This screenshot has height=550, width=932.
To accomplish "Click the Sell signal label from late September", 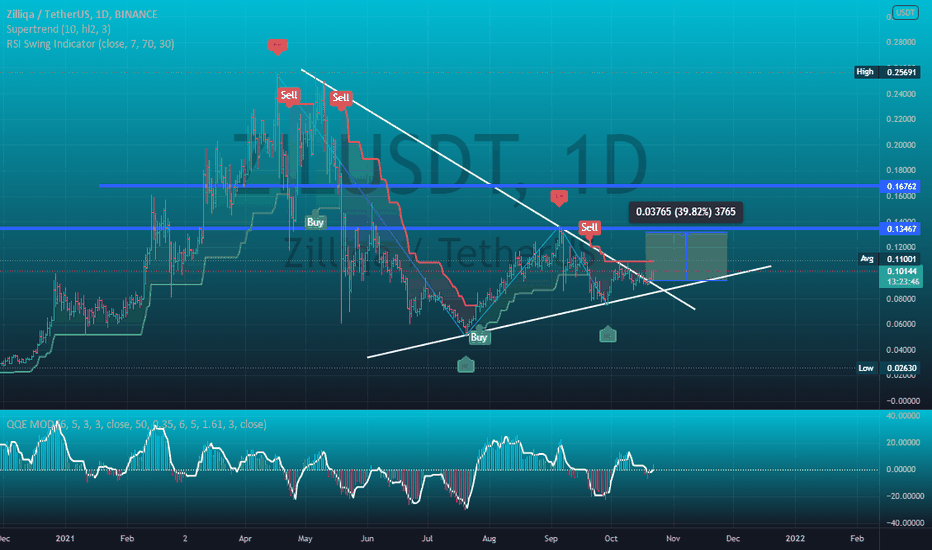I will [x=589, y=227].
